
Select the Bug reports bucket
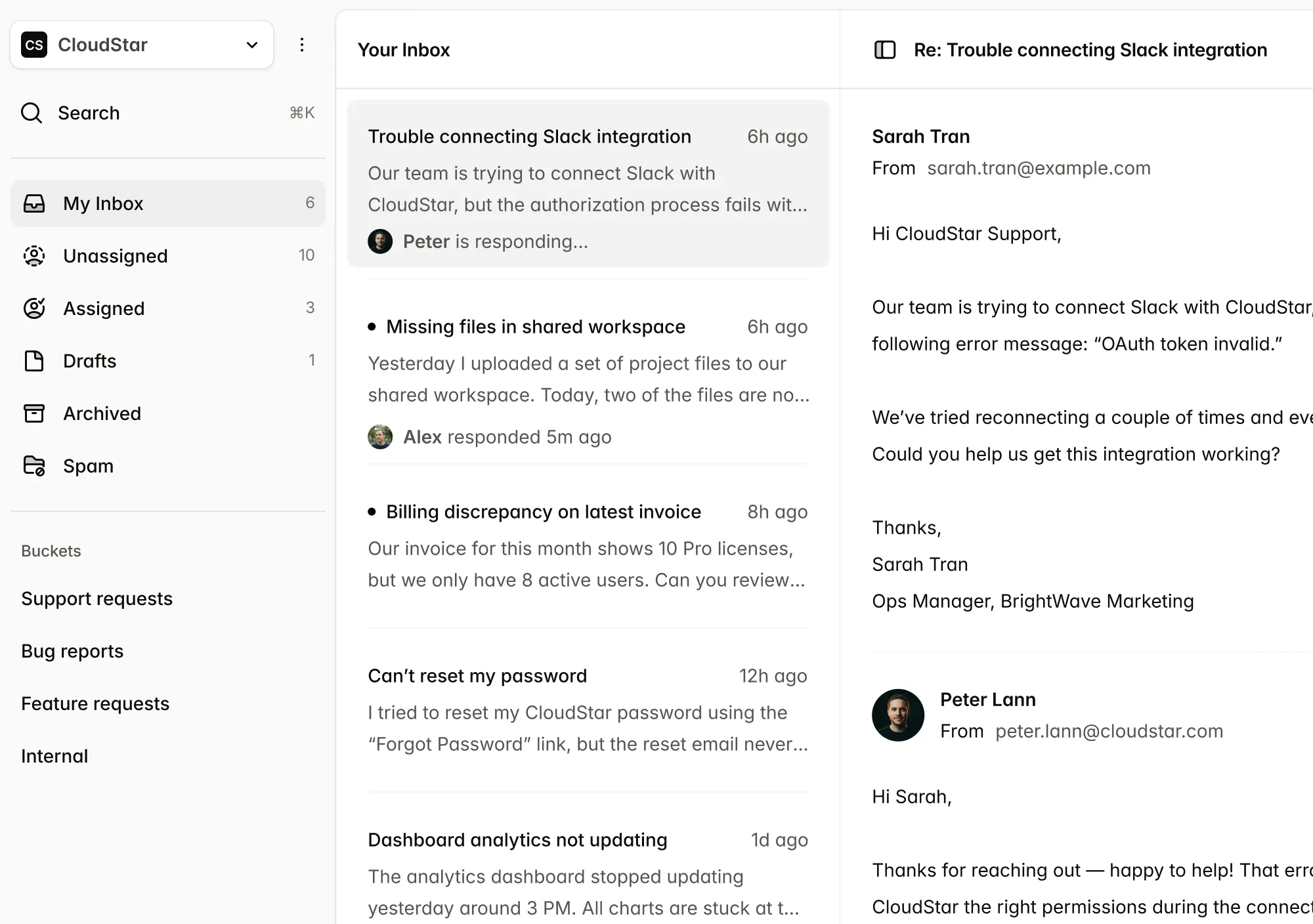click(72, 651)
